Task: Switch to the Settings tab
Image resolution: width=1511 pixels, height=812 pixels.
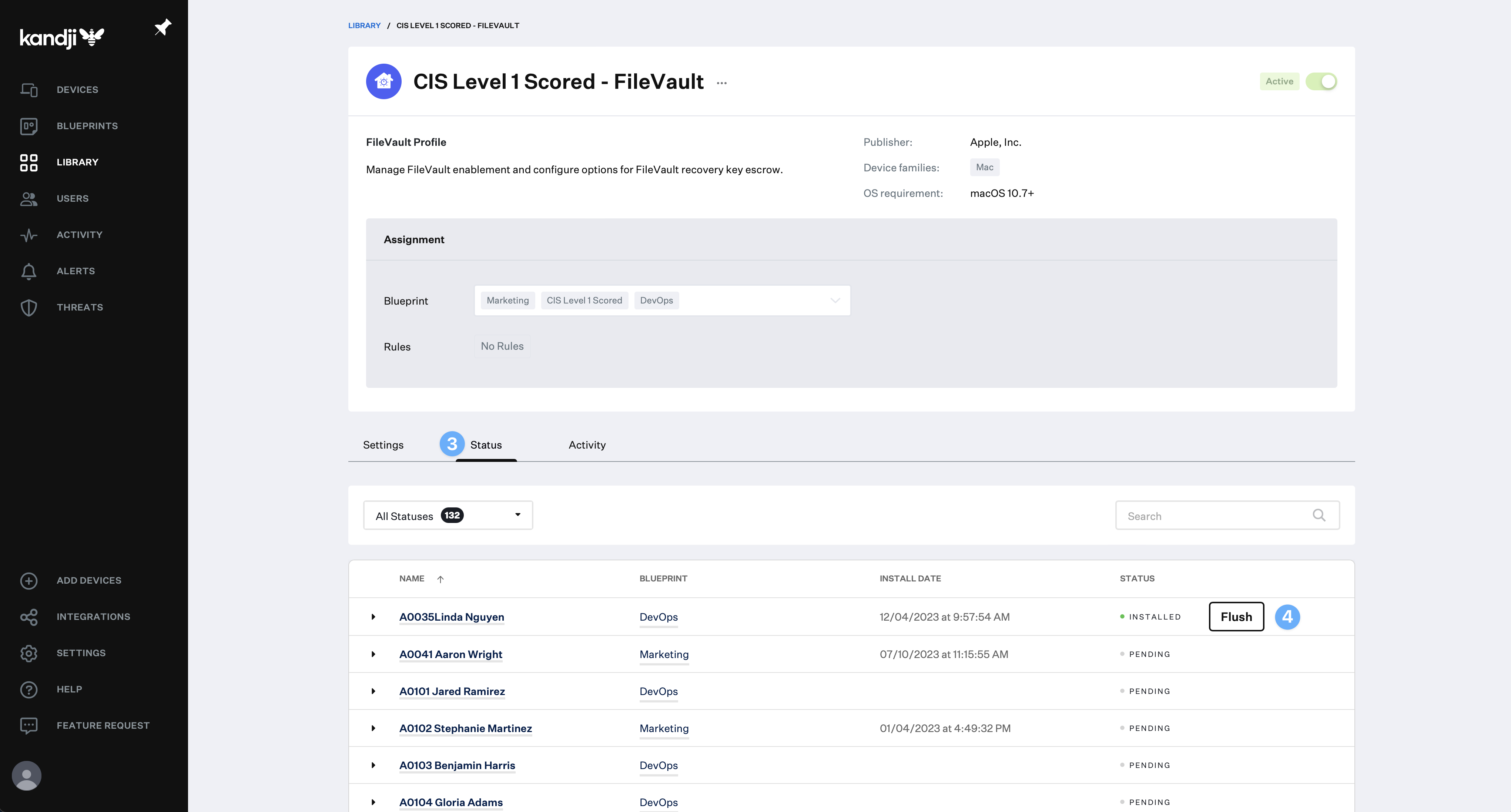Action: (383, 445)
